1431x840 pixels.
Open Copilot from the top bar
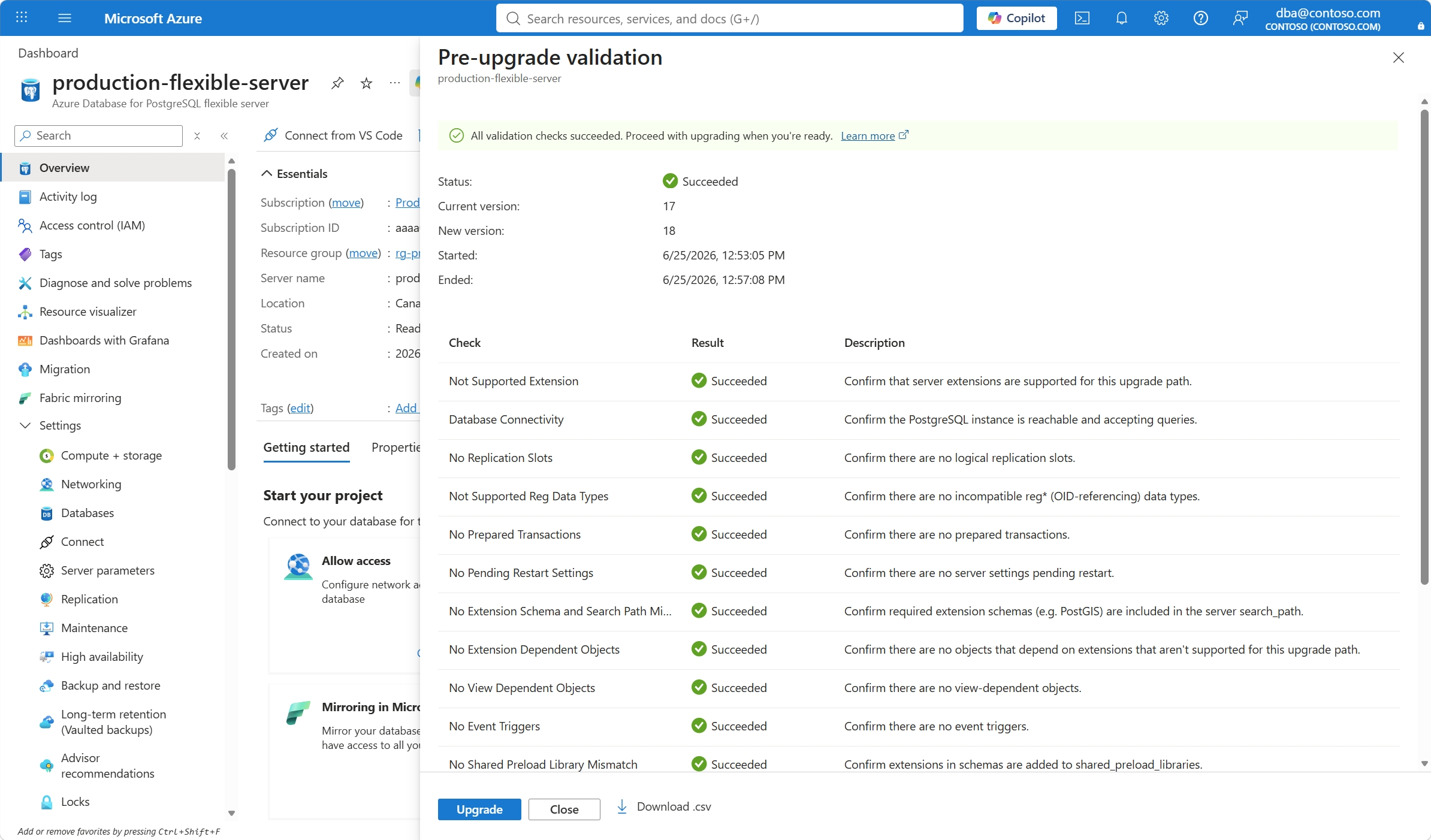point(1016,18)
